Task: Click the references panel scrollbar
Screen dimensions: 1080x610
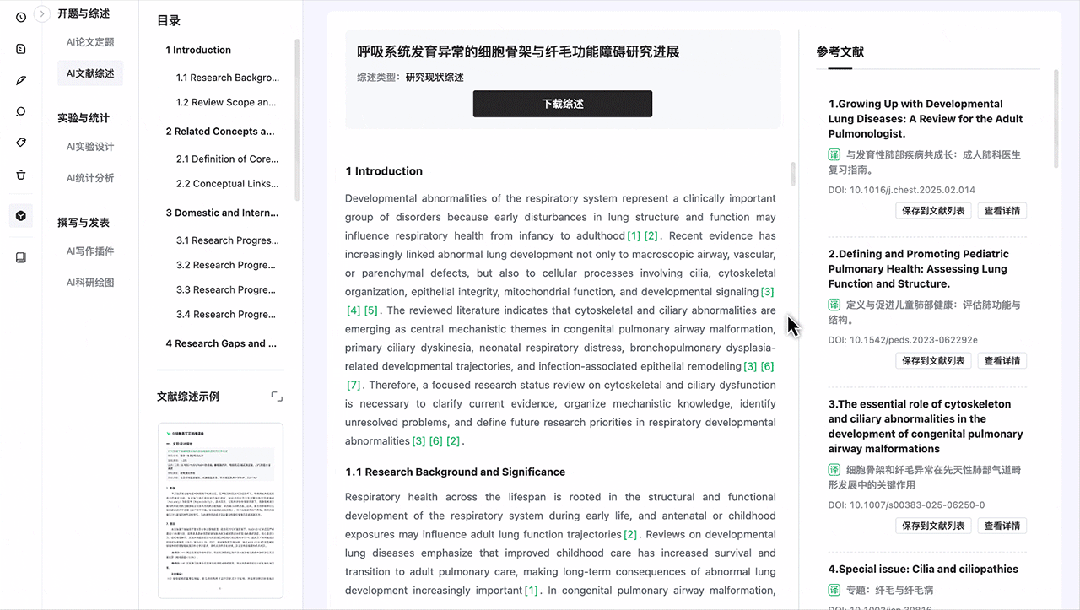Action: pos(1055,118)
